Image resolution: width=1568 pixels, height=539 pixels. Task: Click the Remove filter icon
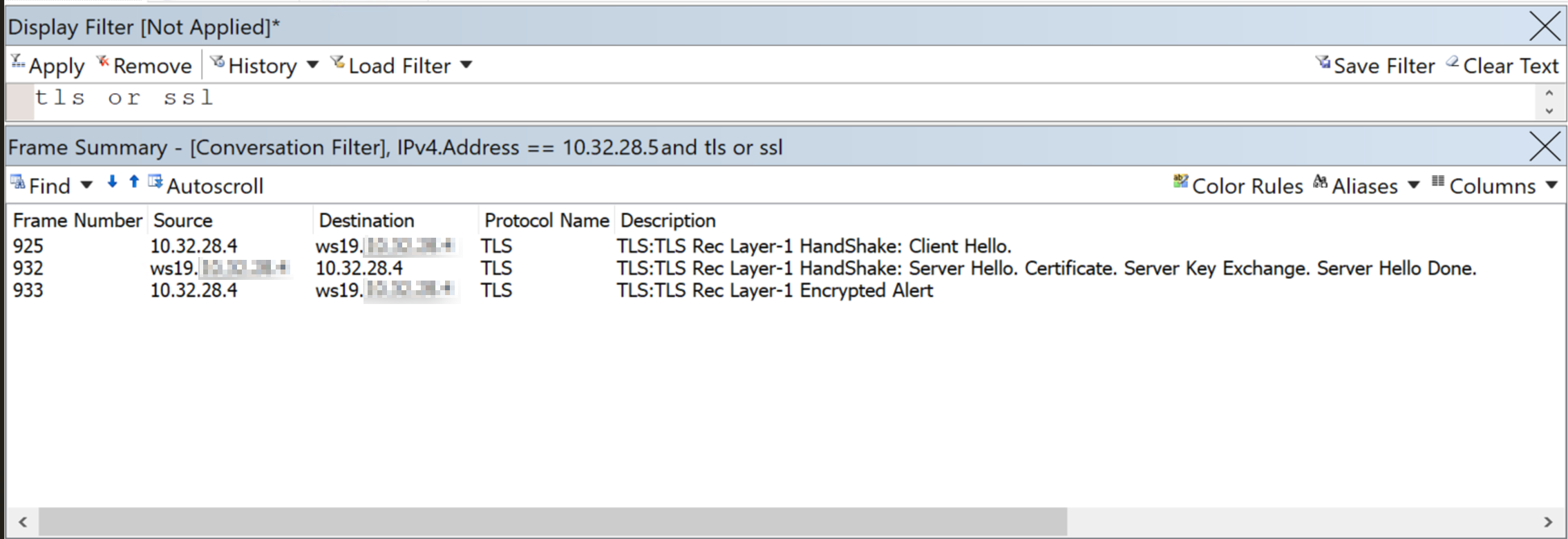pos(103,62)
